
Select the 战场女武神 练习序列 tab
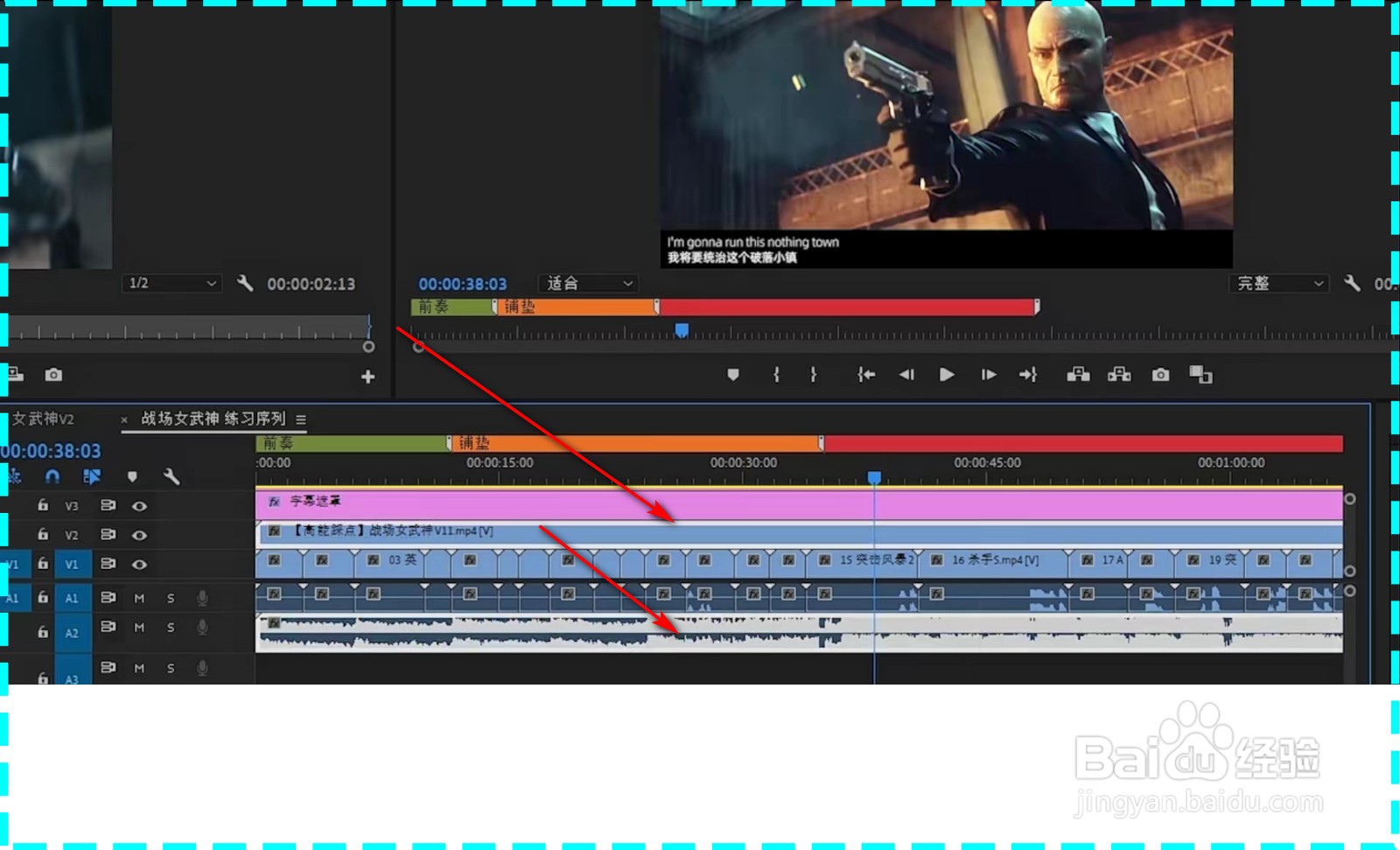point(213,418)
